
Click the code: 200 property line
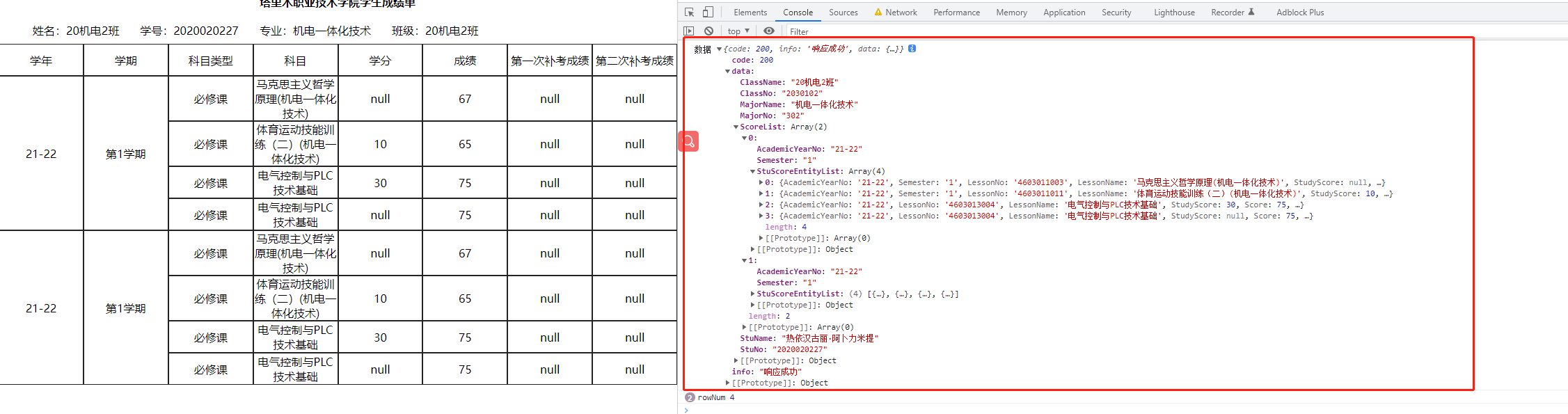point(752,60)
